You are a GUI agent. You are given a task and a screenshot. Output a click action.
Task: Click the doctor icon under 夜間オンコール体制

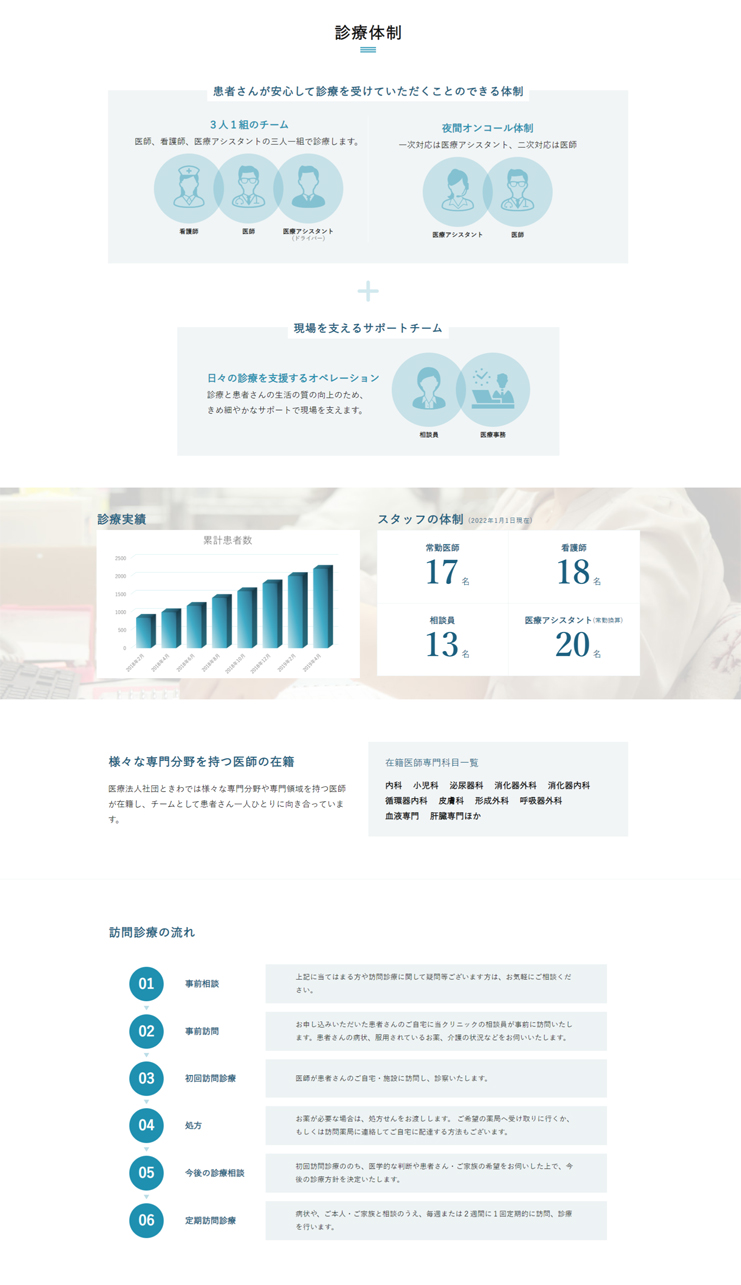pos(517,191)
